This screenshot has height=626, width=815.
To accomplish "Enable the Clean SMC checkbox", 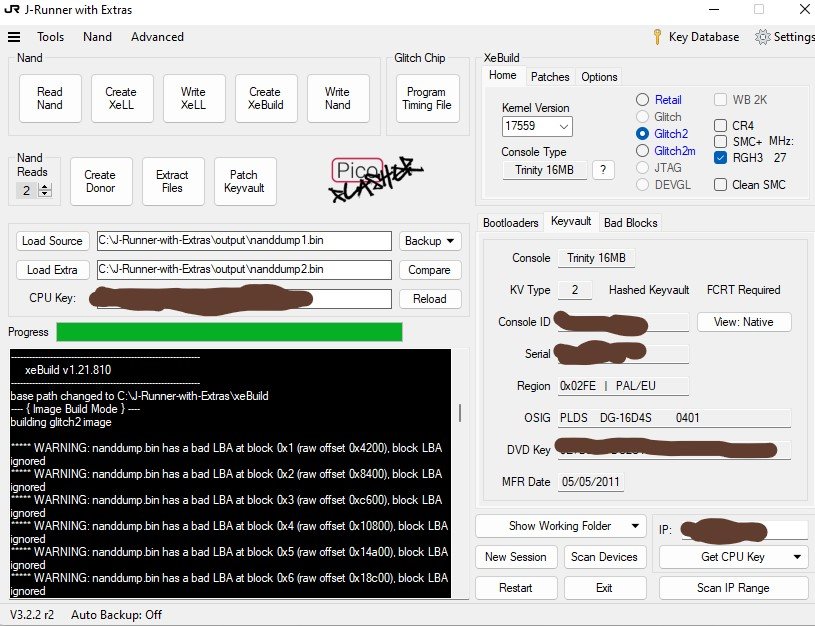I will tap(720, 185).
